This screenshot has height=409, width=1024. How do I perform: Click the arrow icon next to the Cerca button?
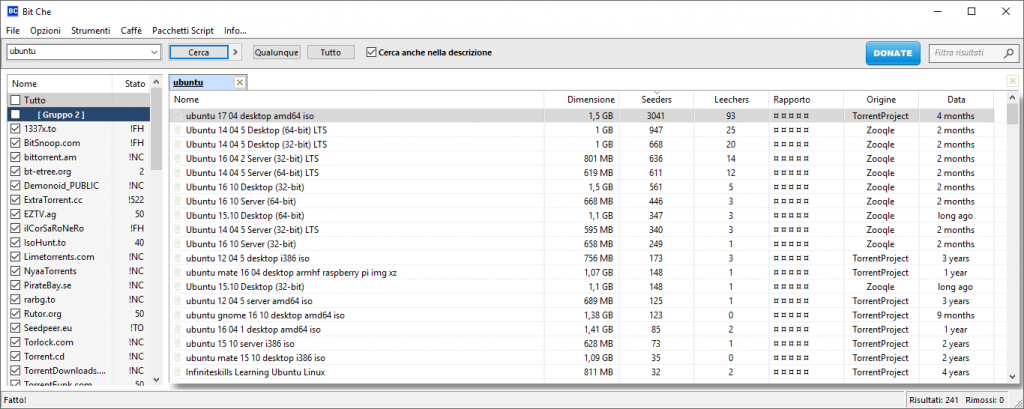[236, 52]
